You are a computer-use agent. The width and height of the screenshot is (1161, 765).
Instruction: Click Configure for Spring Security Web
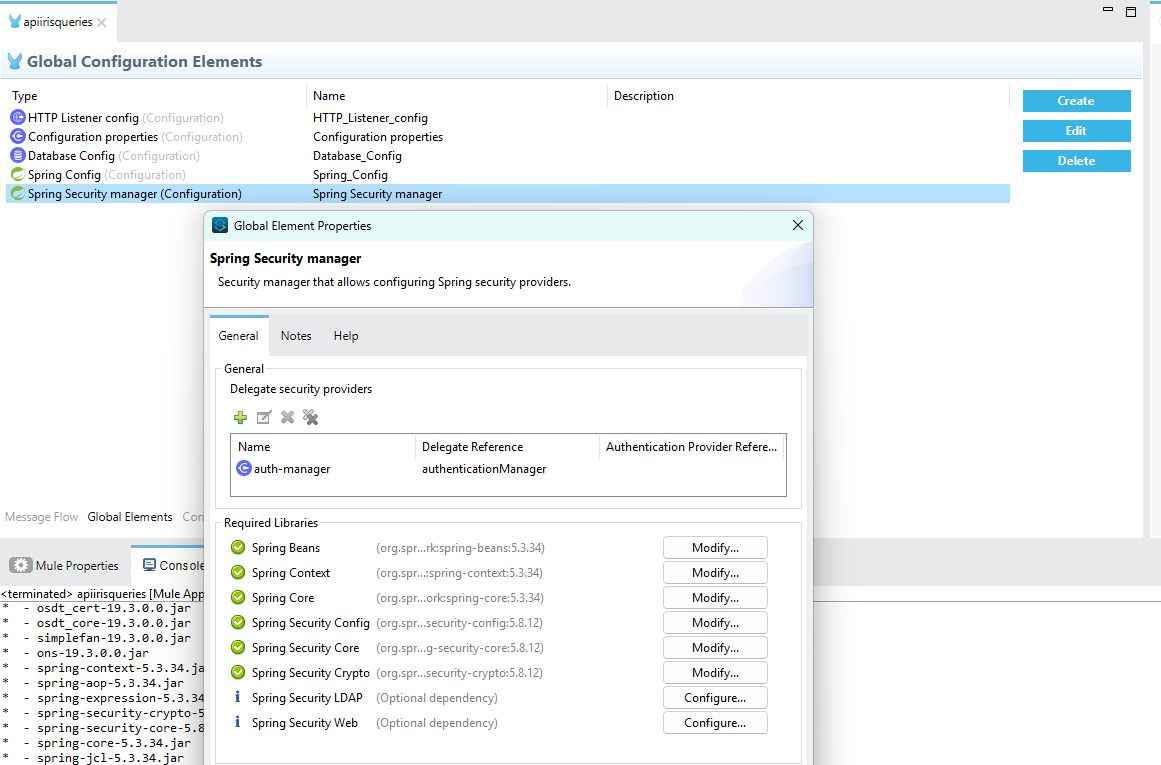point(715,723)
